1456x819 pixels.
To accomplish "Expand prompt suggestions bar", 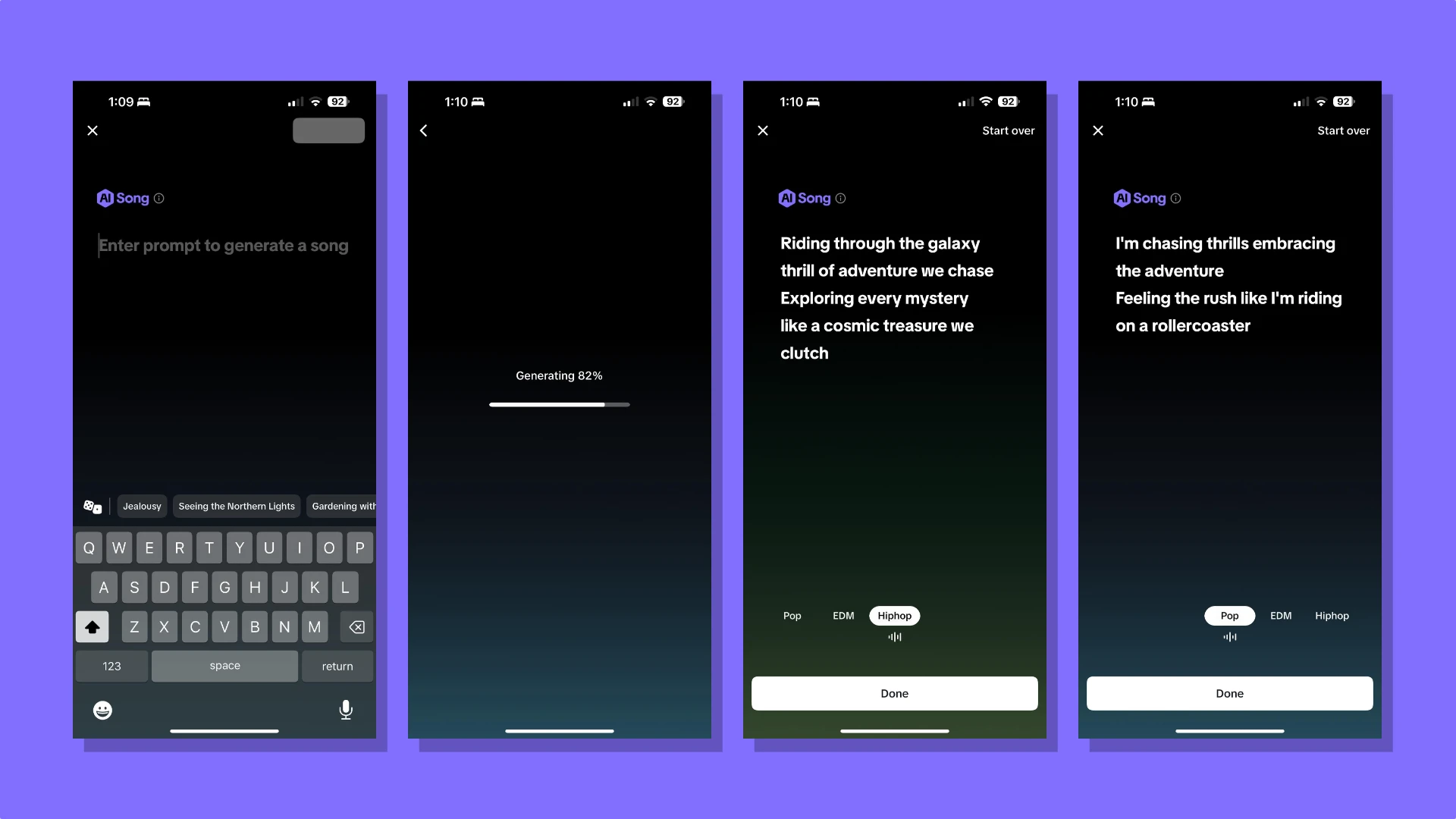I will [91, 505].
